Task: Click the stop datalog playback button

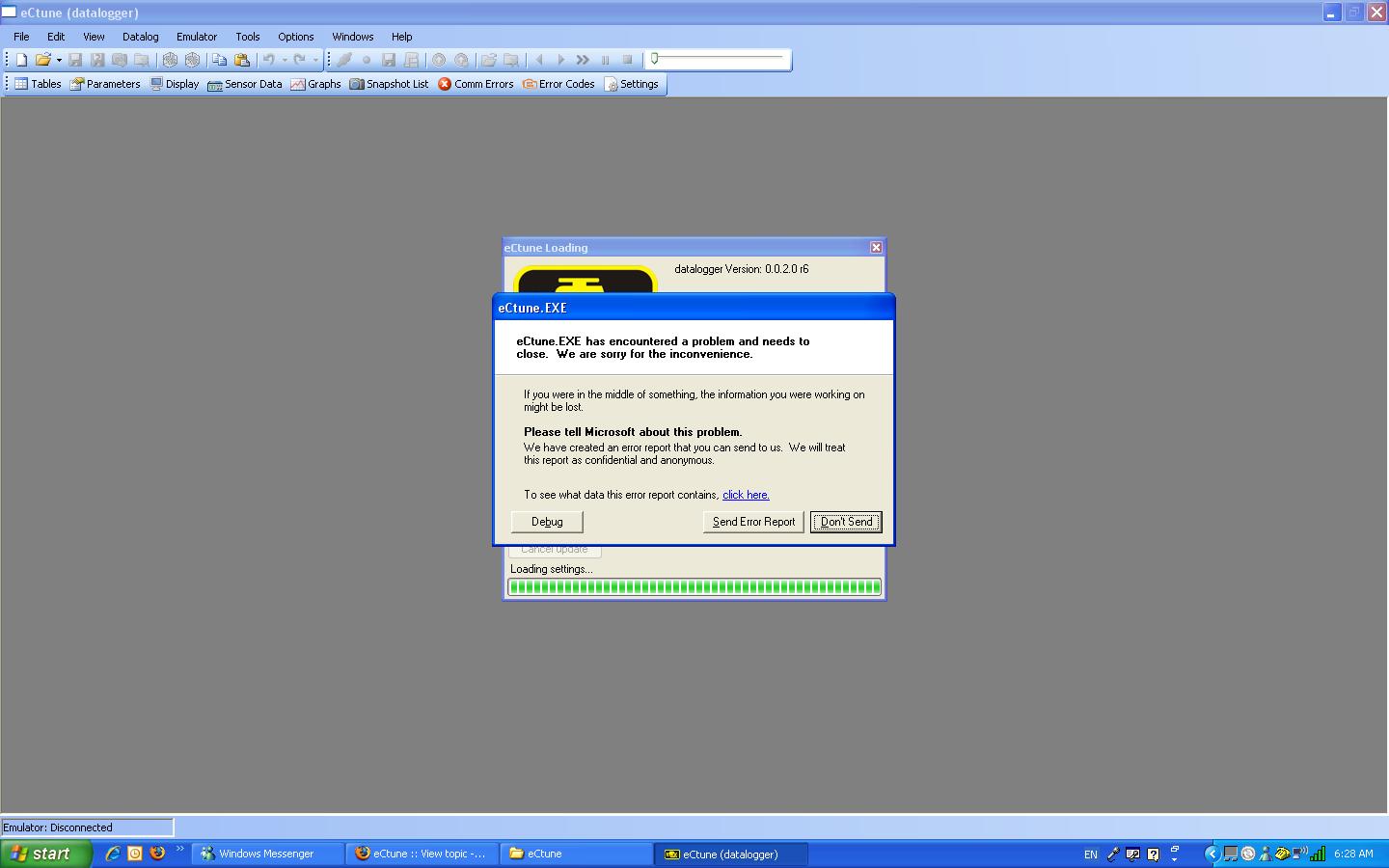Action: coord(628,60)
